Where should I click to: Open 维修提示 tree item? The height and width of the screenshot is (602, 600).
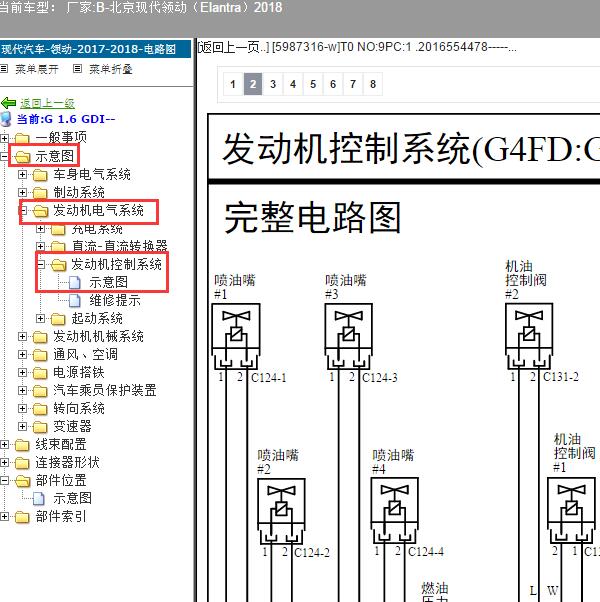(x=115, y=300)
